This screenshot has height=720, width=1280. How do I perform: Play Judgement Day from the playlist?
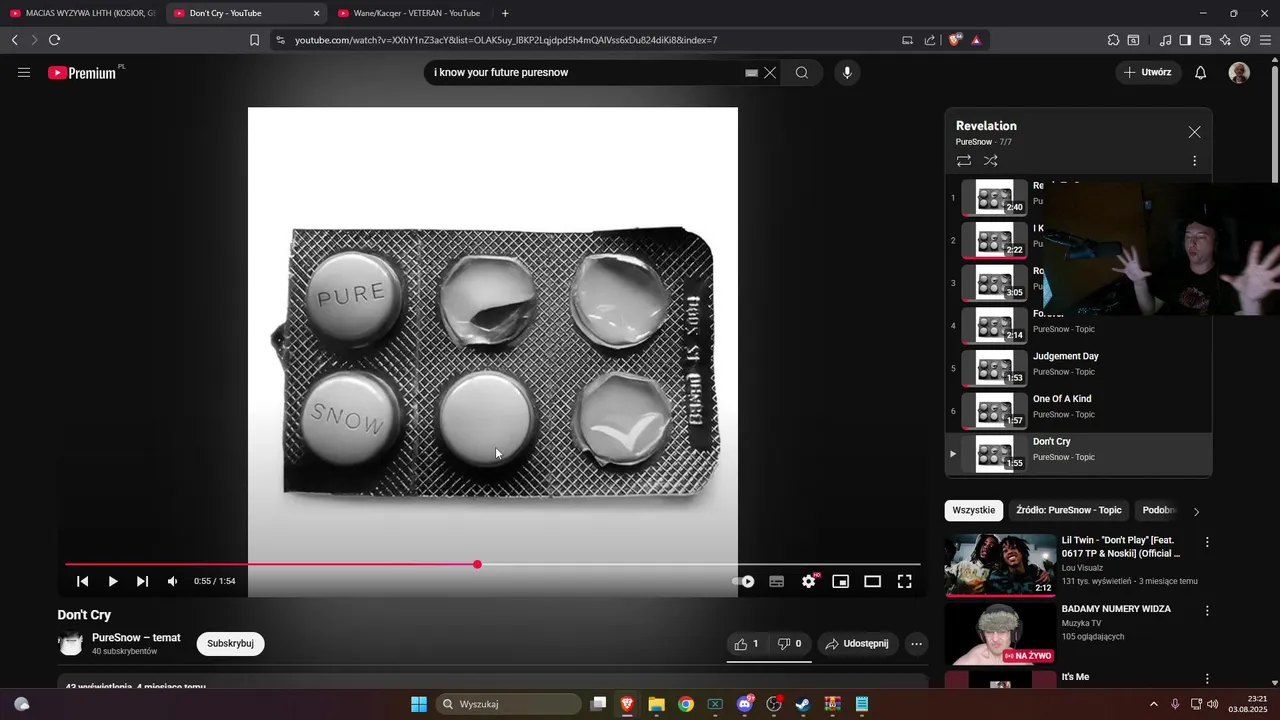point(1078,368)
